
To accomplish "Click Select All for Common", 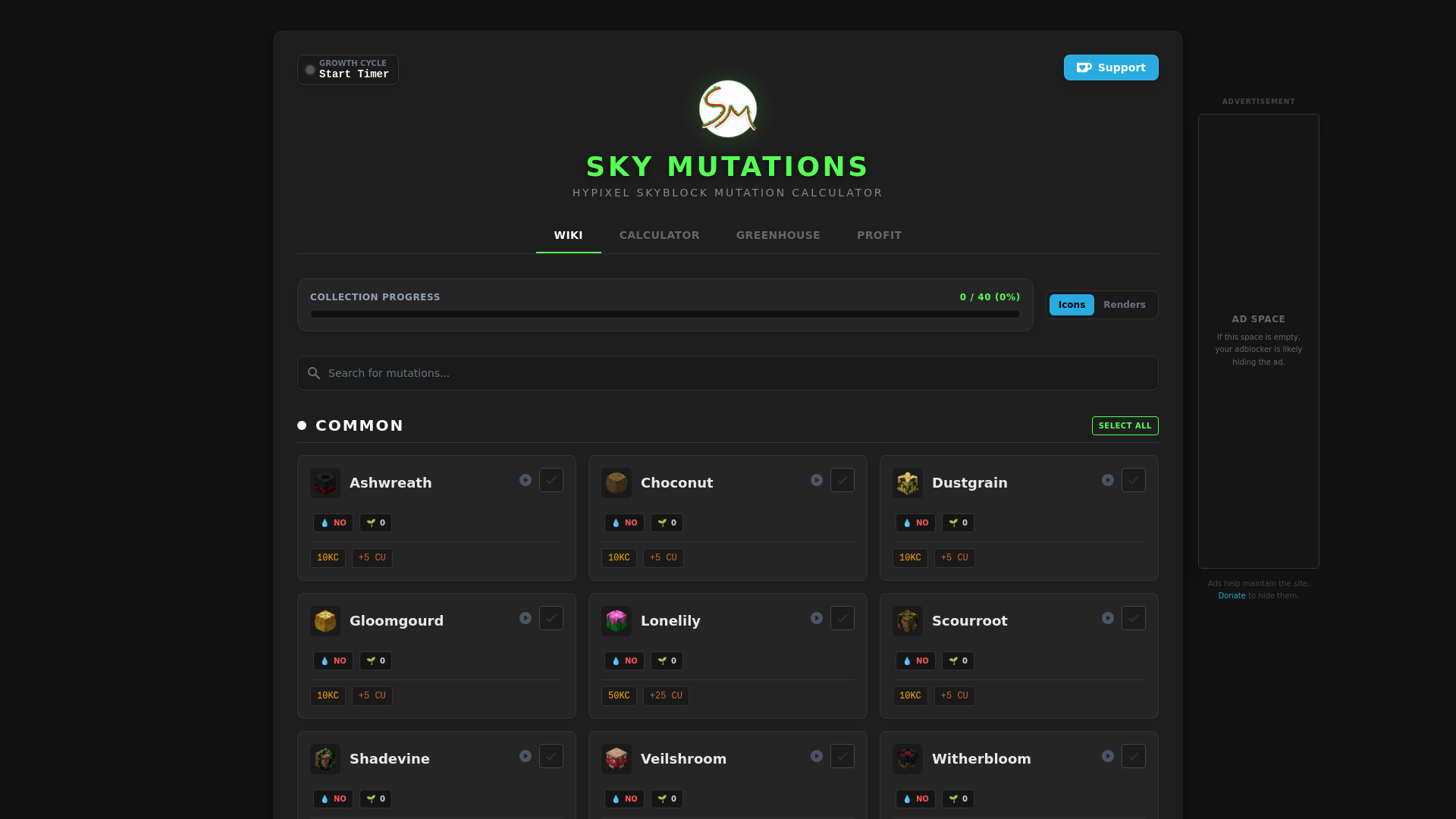I will pyautogui.click(x=1125, y=425).
